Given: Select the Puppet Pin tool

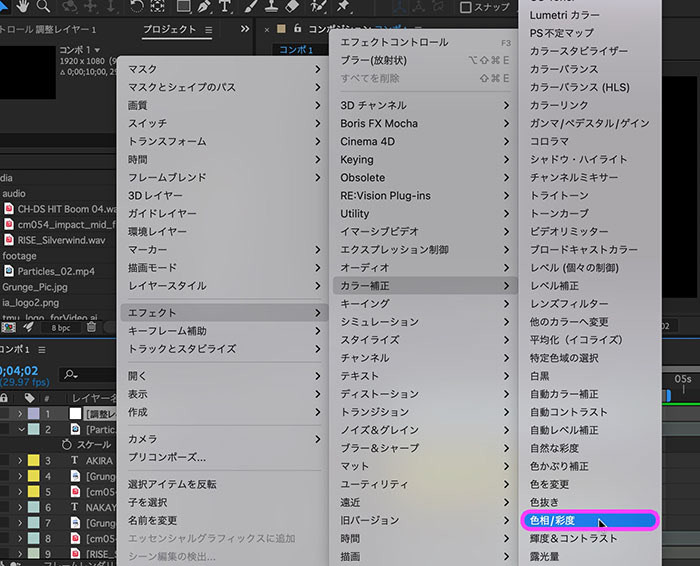Looking at the screenshot, I should [x=343, y=6].
